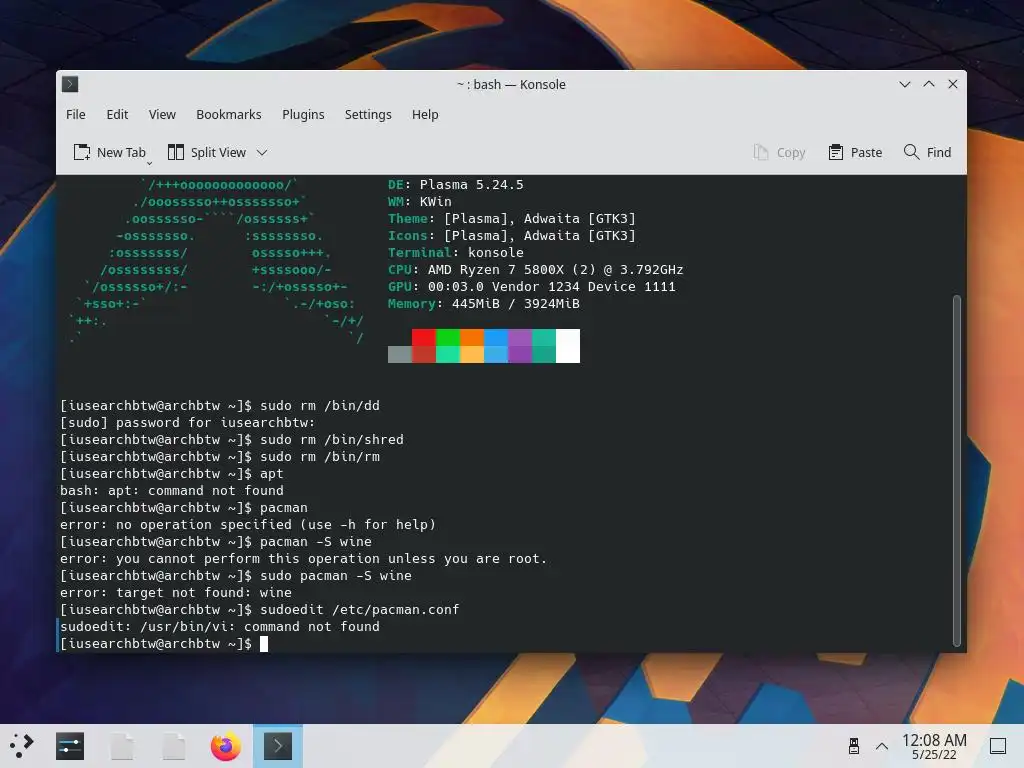Click '[sudo] password for iusearchbtw:' line
Screen dimensions: 1024x768
coord(187,423)
